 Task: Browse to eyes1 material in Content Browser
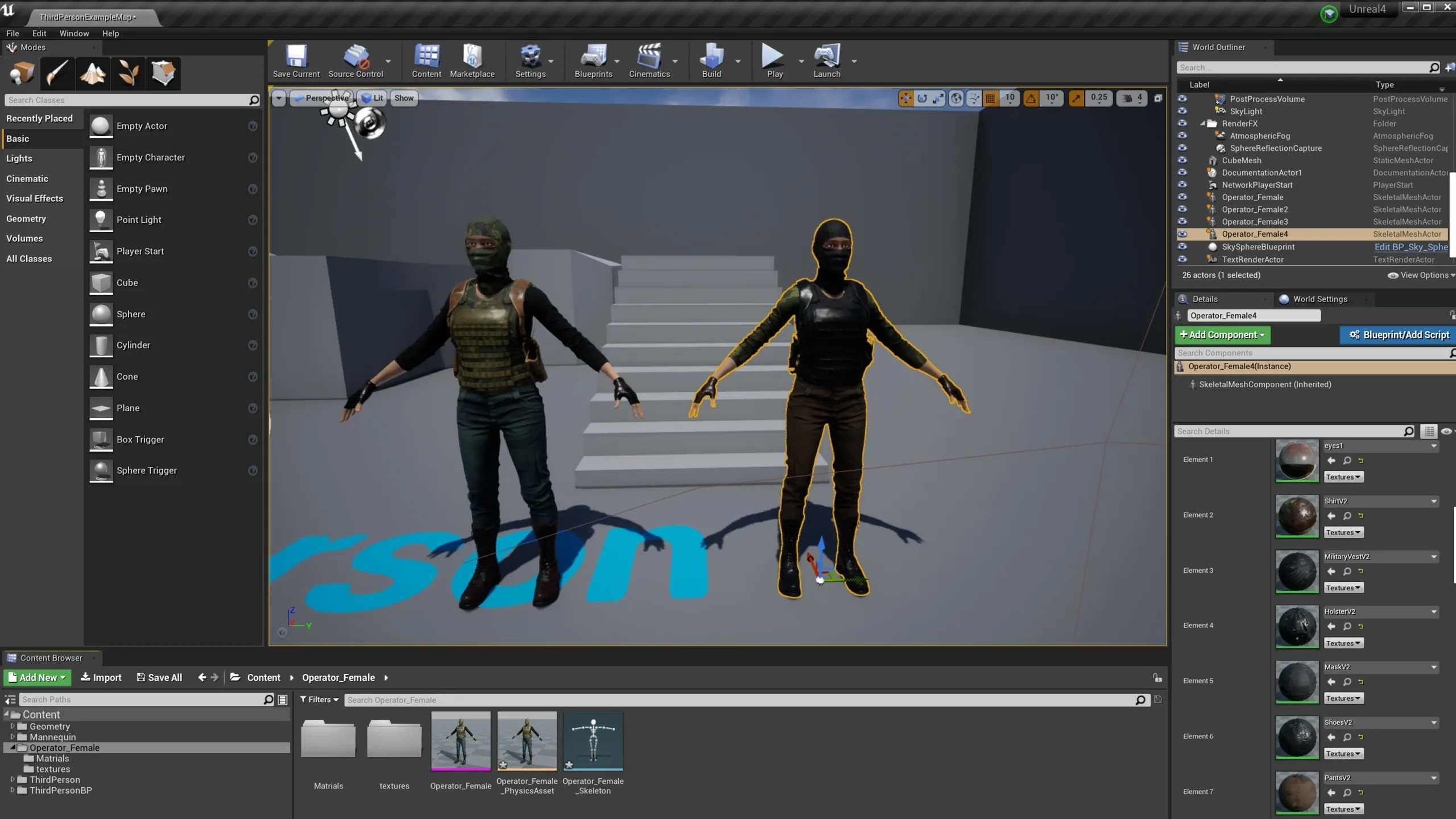tap(1347, 461)
